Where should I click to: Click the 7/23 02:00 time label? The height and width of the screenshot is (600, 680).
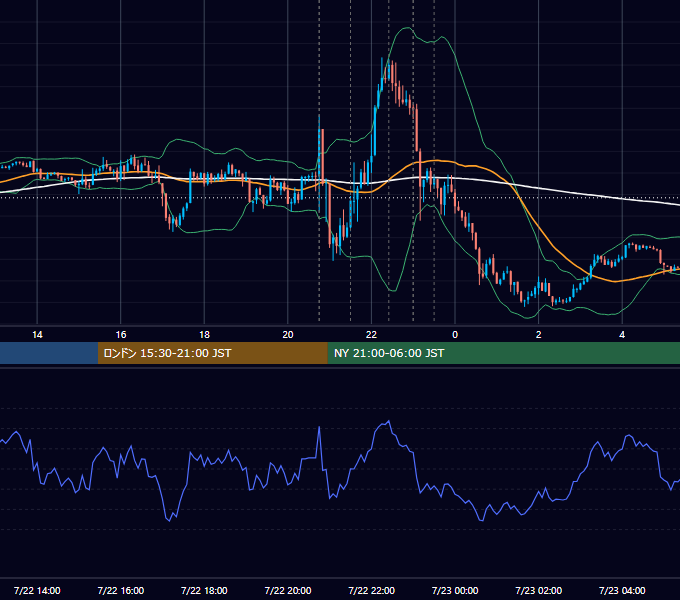539,590
